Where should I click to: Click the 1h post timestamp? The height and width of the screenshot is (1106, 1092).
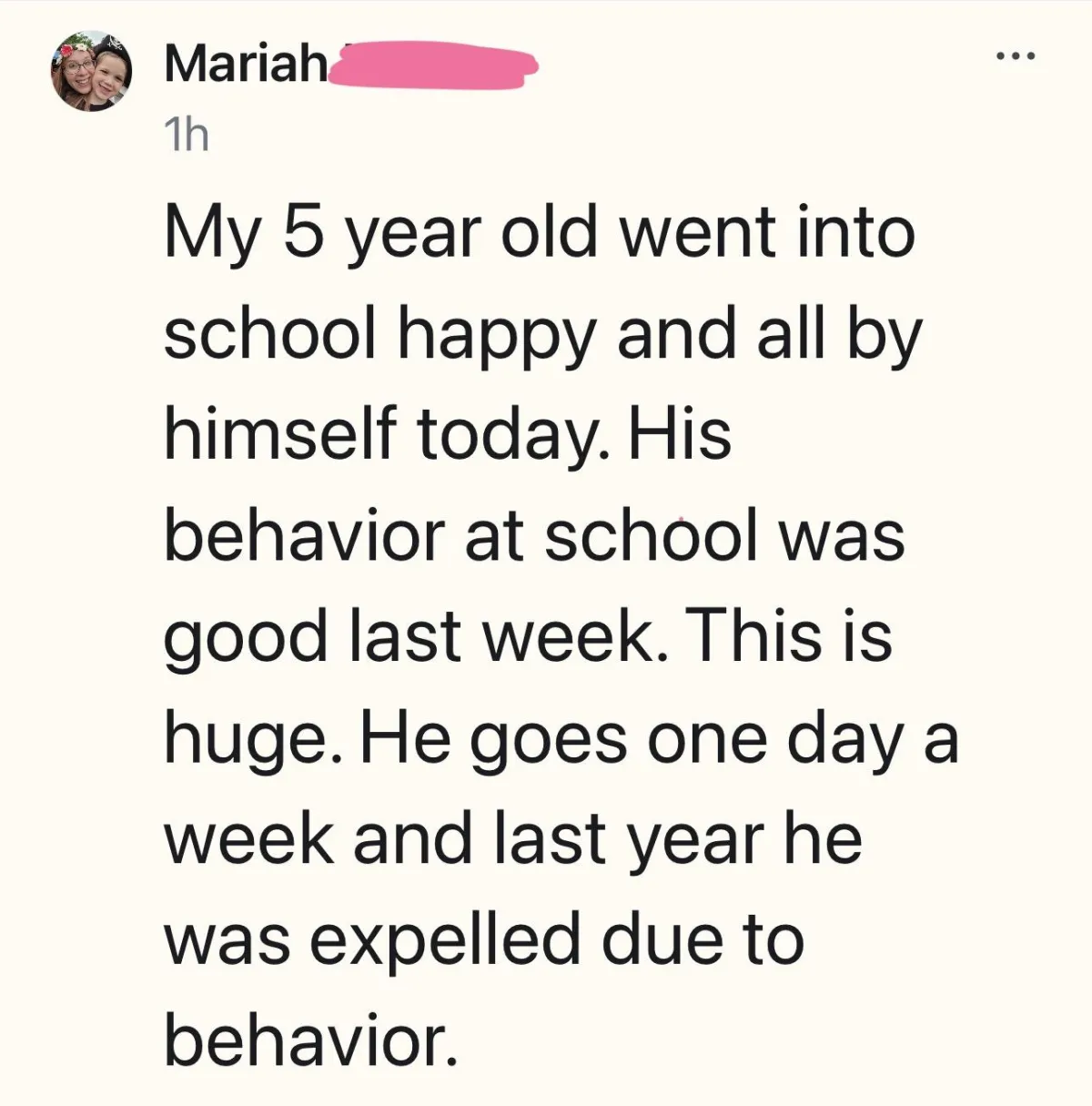[186, 137]
